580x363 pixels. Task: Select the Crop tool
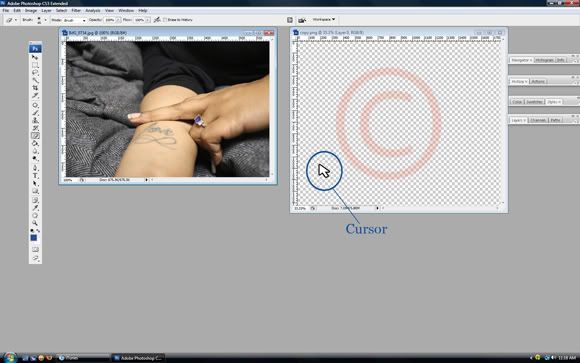point(35,88)
